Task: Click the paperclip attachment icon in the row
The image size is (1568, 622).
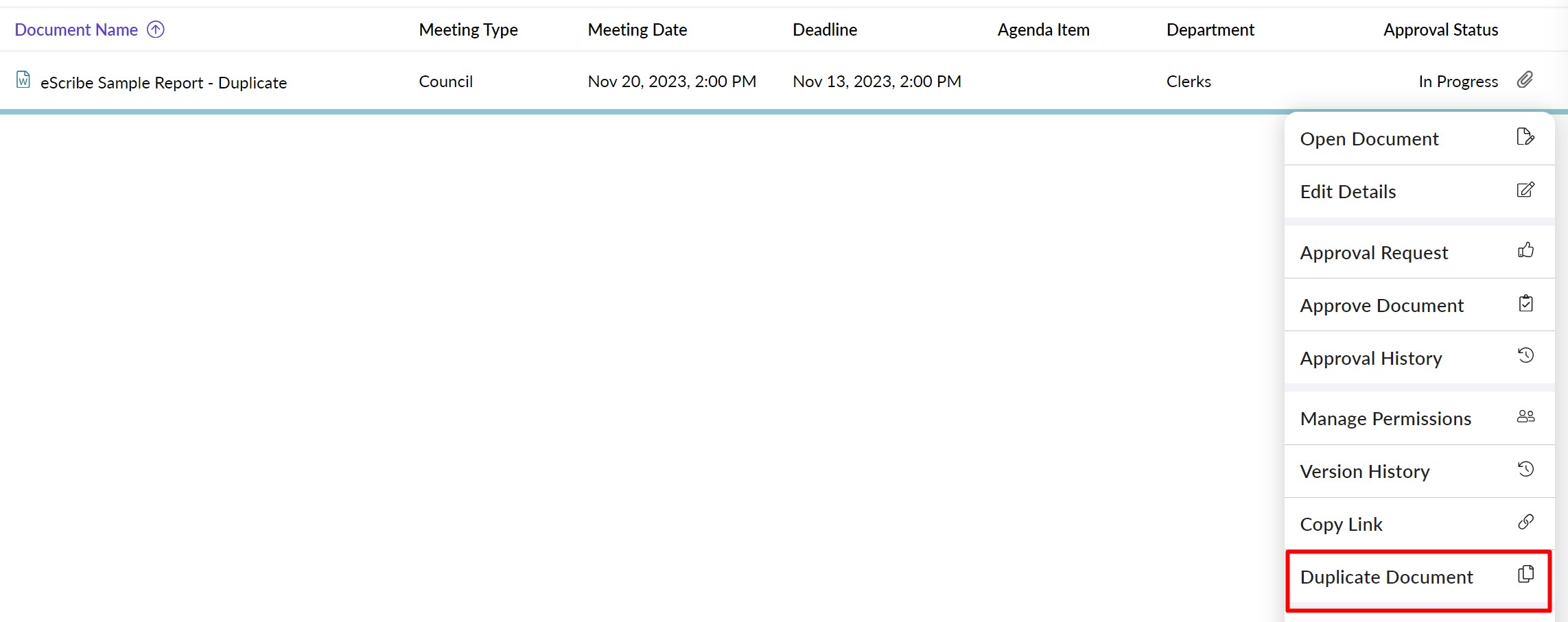Action: [x=1525, y=80]
